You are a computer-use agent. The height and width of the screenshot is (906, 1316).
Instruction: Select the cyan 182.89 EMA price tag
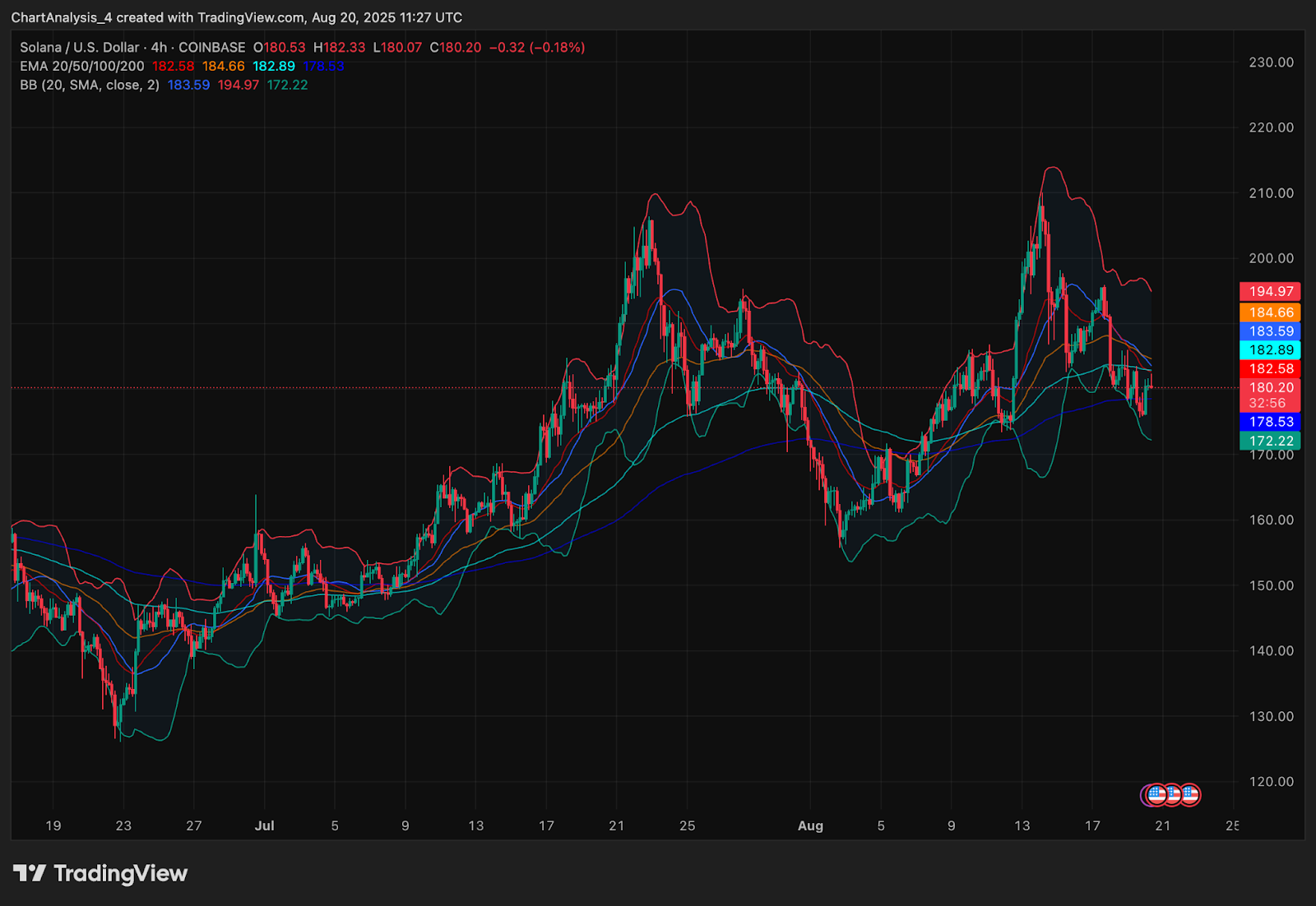pyautogui.click(x=1270, y=350)
